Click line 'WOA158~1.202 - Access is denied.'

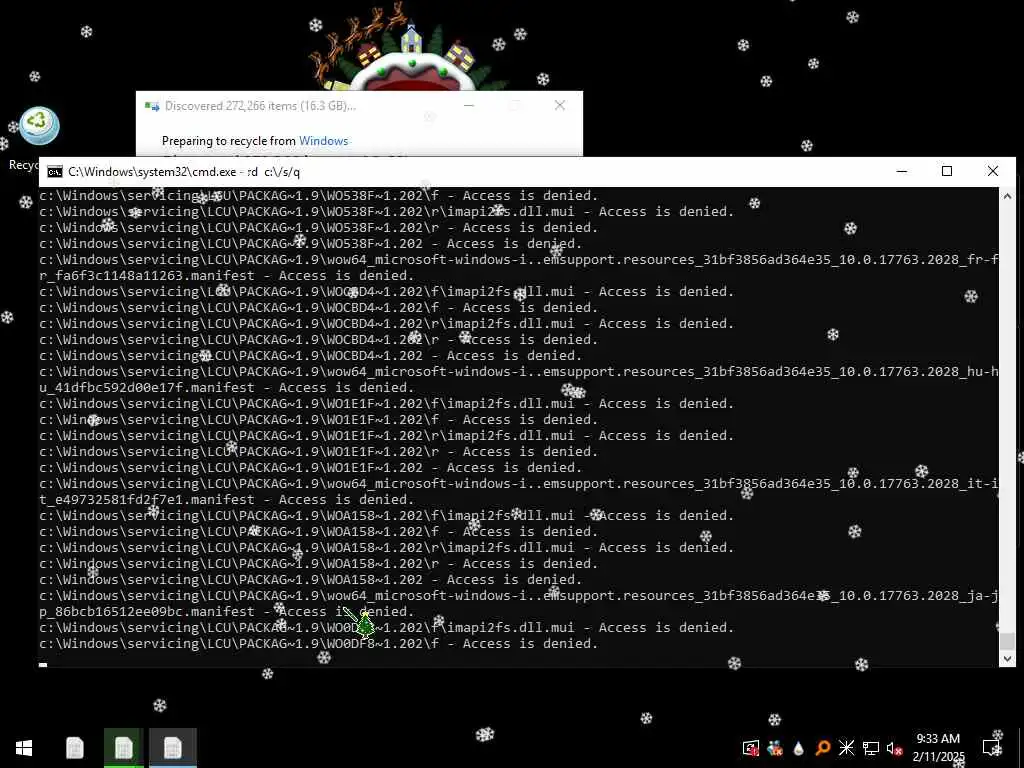(x=310, y=580)
